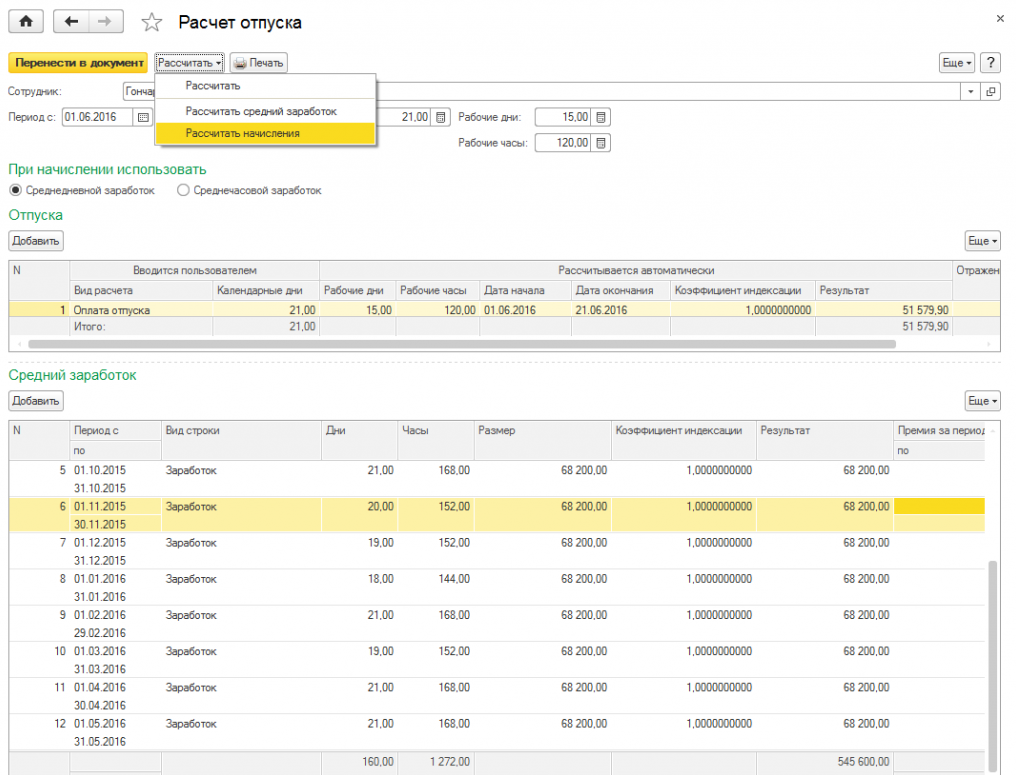1016x775 pixels.
Task: Choose Рассчитать начисления from menu
Action: (x=242, y=133)
